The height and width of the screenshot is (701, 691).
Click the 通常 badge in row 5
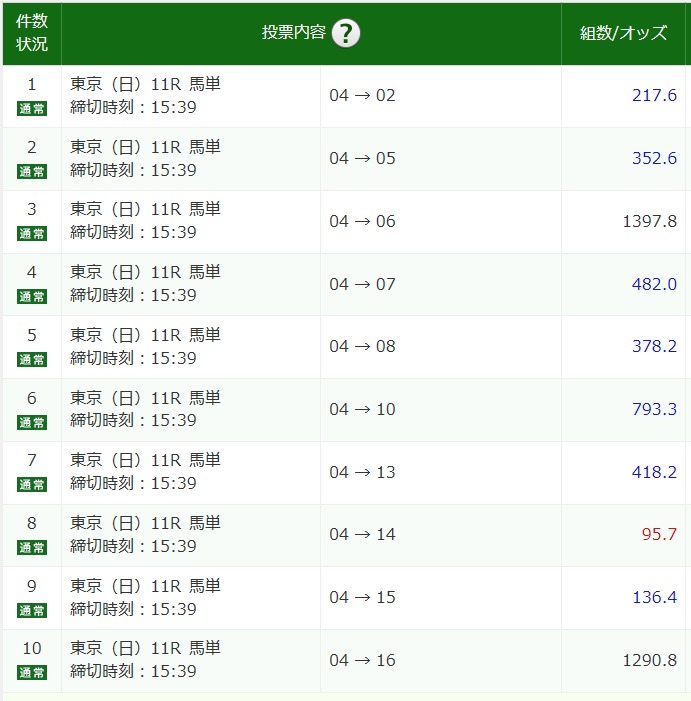[x=32, y=359]
